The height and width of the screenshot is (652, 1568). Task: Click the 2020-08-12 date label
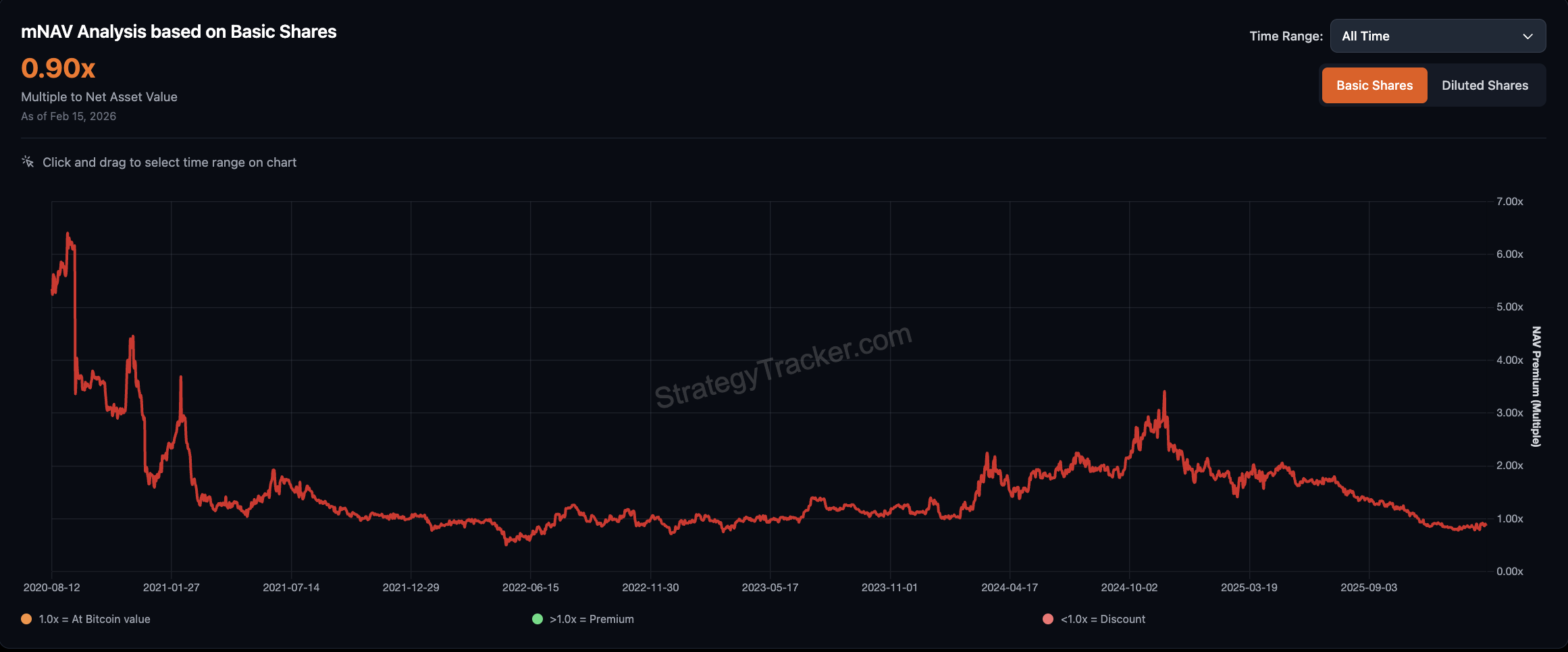click(x=51, y=587)
